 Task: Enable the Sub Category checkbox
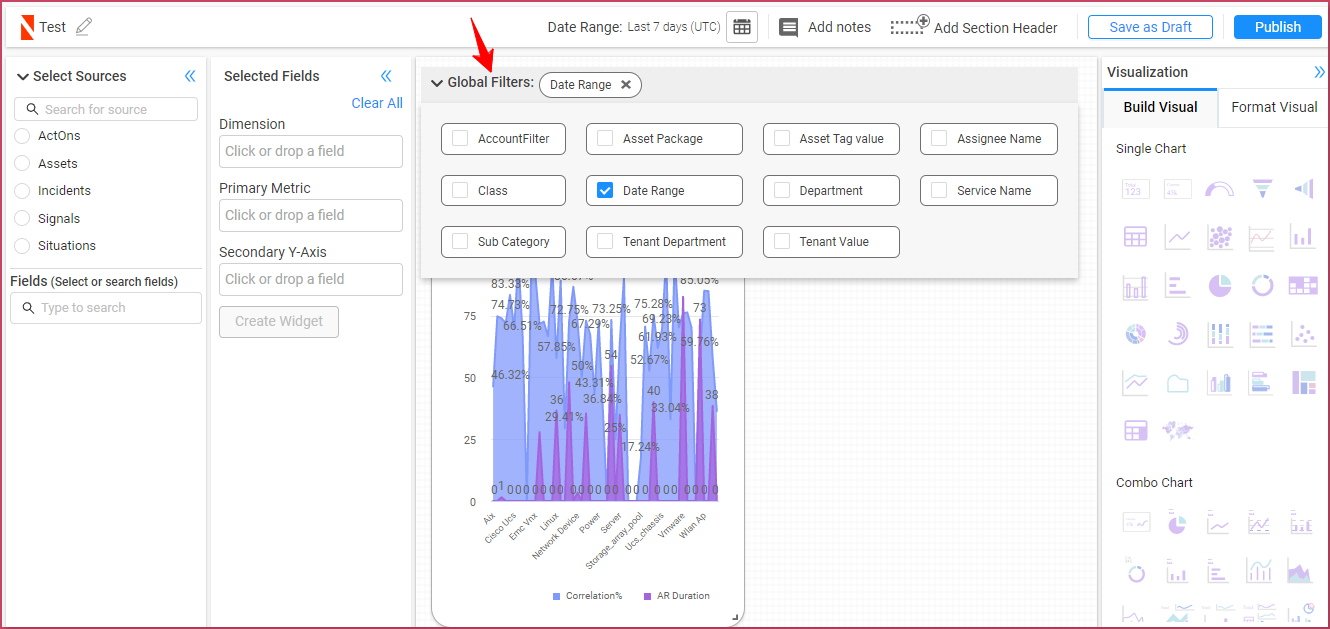click(460, 241)
